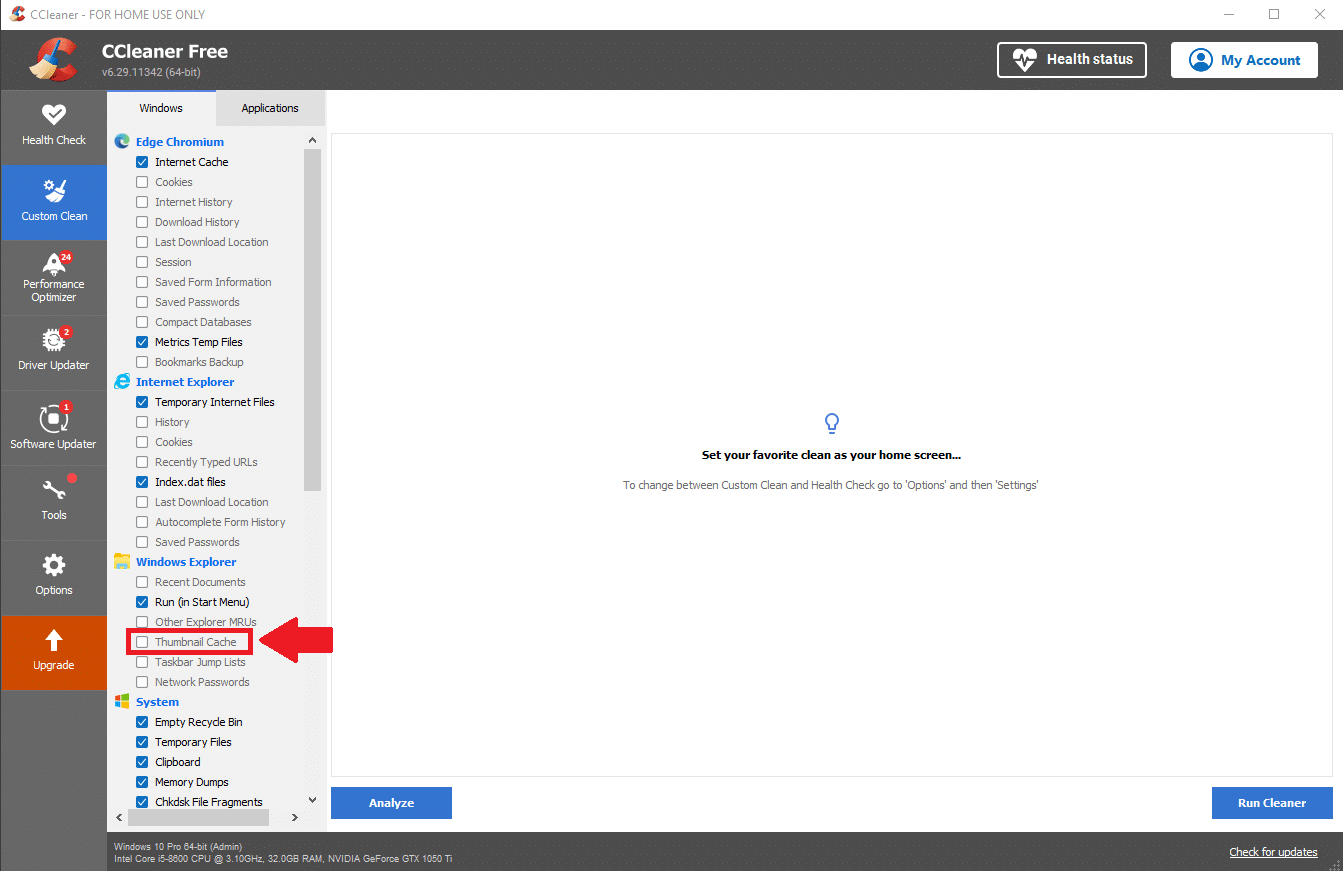The height and width of the screenshot is (871, 1343).
Task: Uncheck Metrics Temp Files
Action: 142,342
